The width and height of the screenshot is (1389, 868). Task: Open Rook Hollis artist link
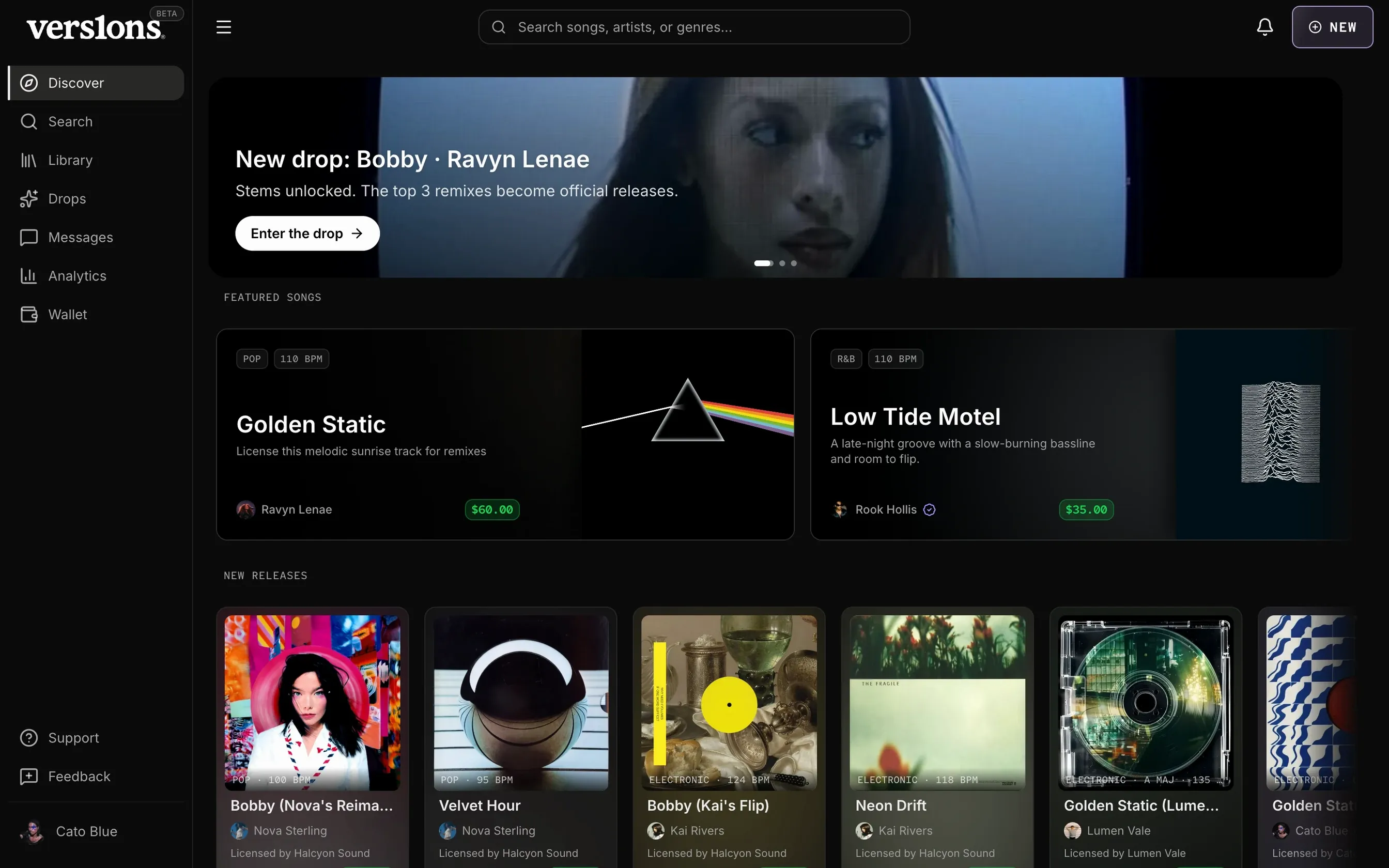coord(886,509)
